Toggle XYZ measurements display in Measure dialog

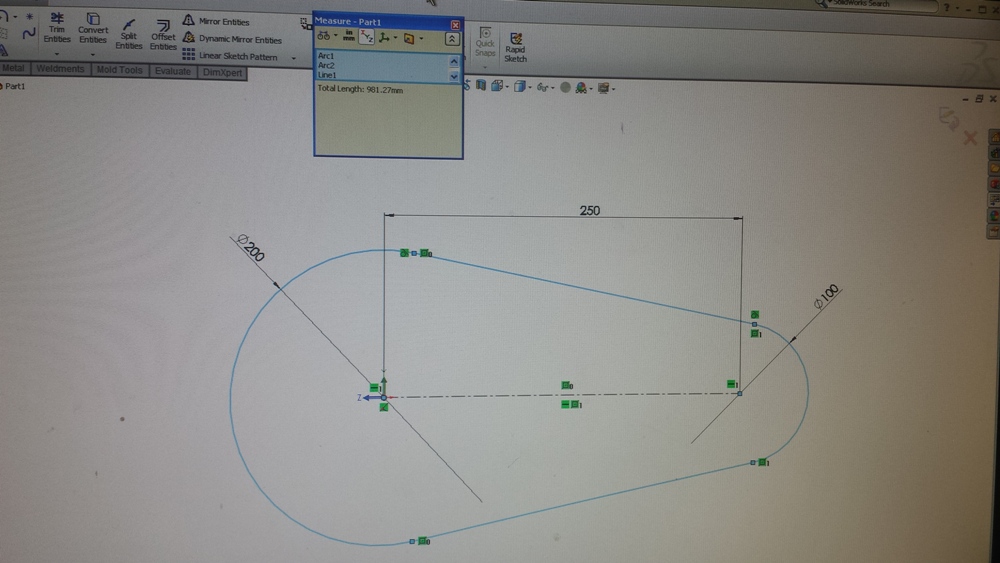pos(366,37)
